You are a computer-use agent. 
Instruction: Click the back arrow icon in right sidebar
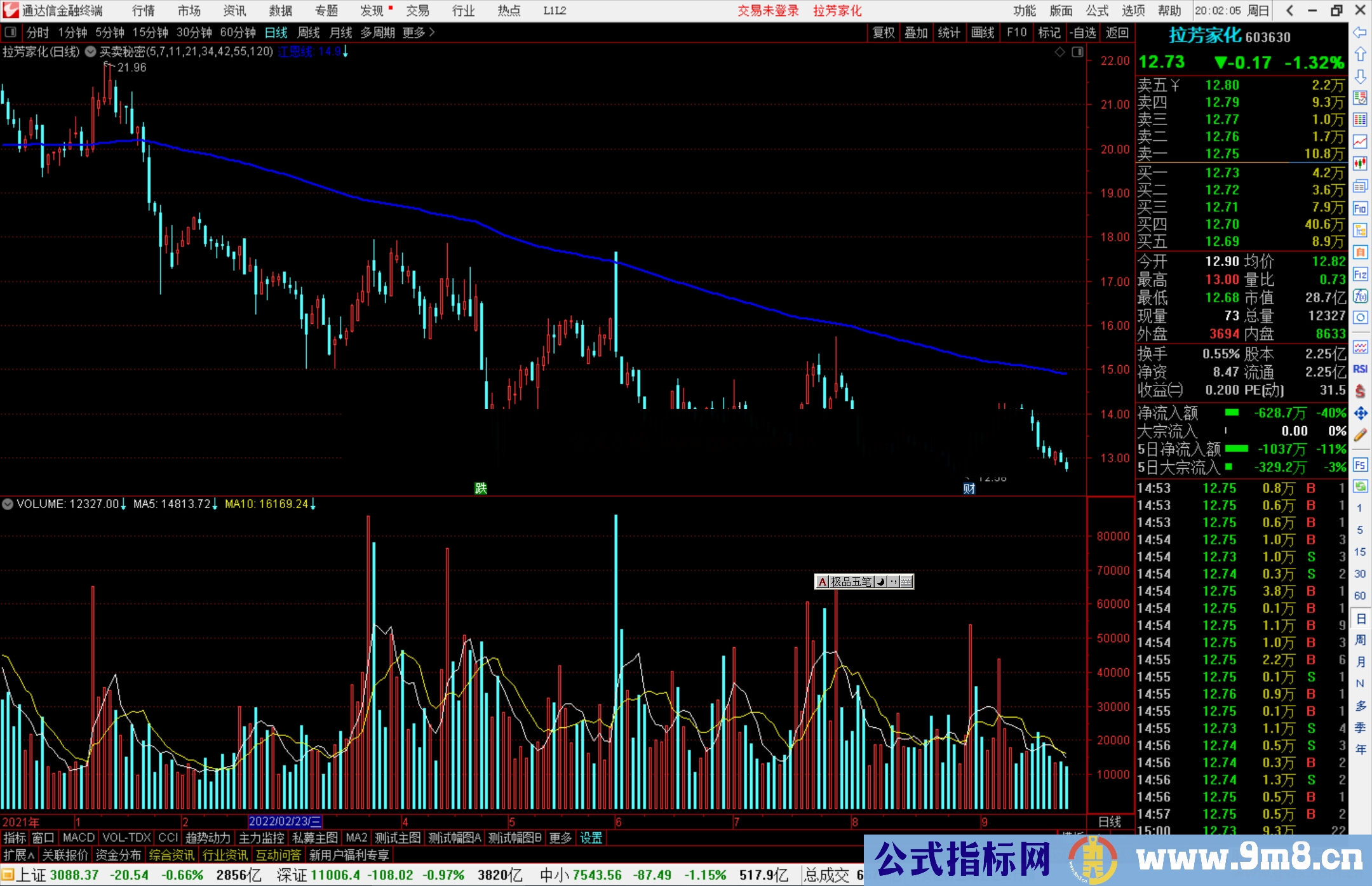tap(1360, 32)
